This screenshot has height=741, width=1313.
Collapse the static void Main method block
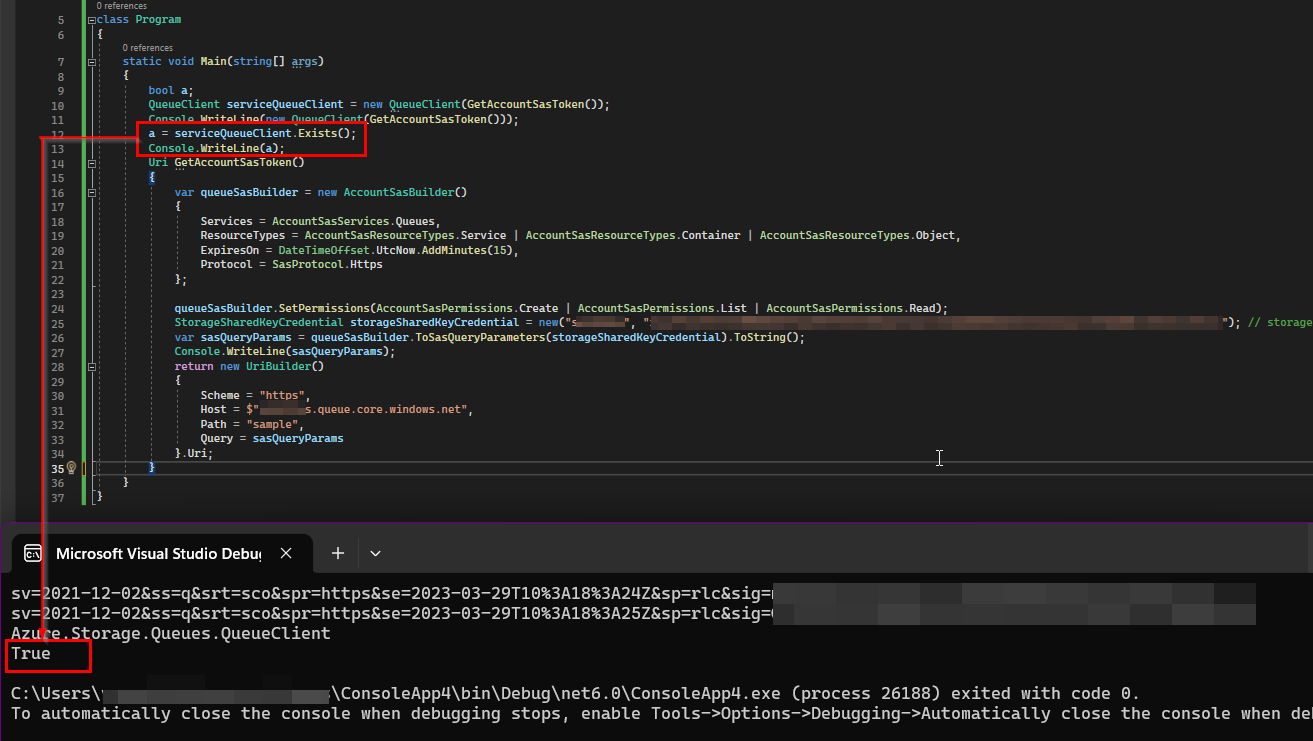(x=92, y=61)
